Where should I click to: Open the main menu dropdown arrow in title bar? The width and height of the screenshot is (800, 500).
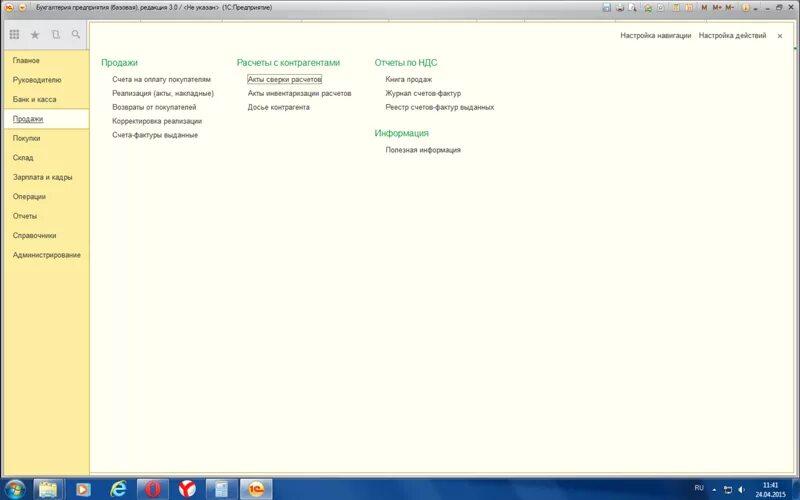[x=22, y=8]
